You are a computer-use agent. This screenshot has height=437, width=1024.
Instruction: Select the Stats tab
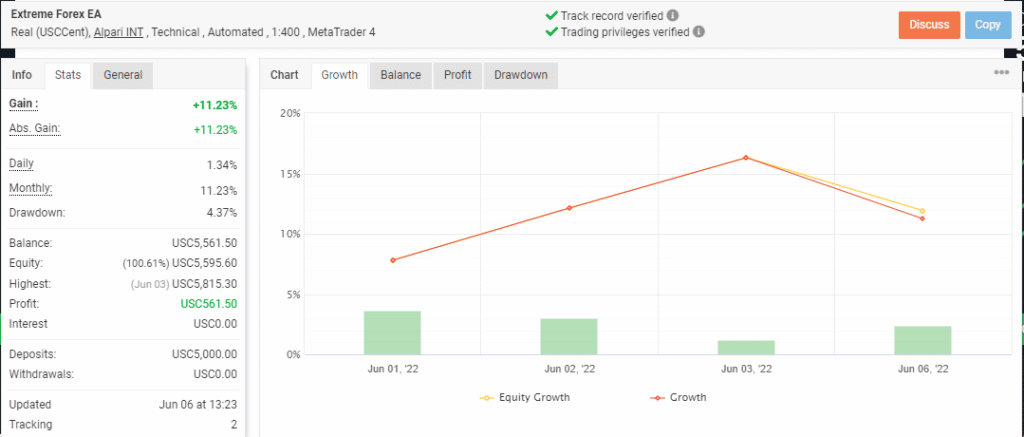point(68,75)
